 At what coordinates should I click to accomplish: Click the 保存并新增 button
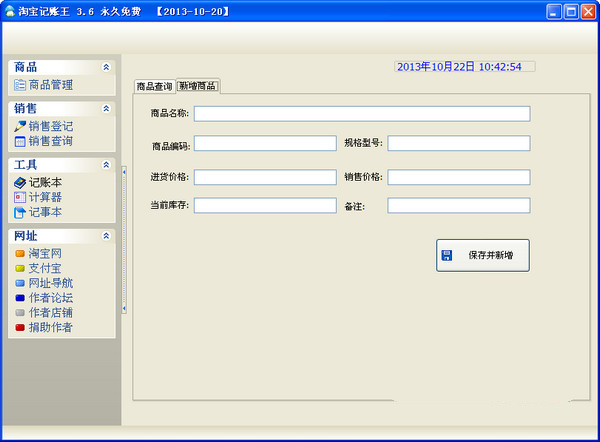(483, 256)
